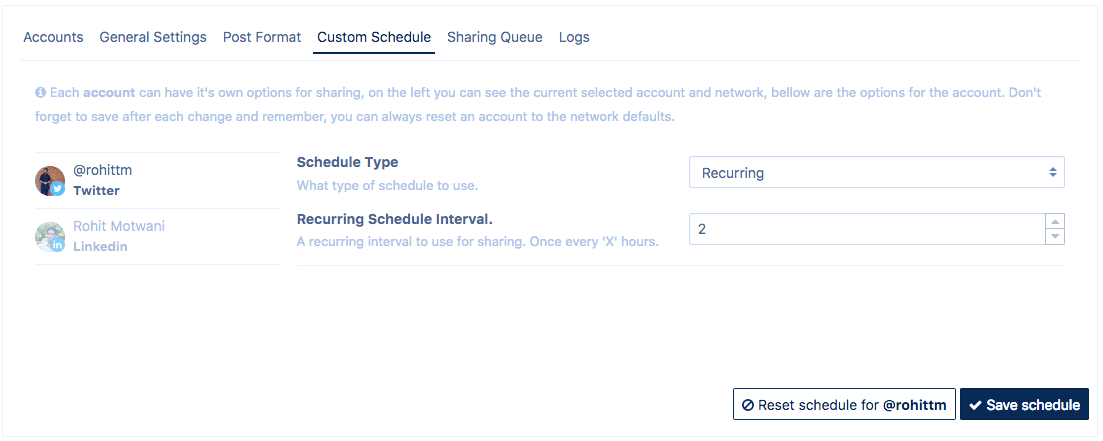This screenshot has width=1103, height=441.
Task: Click the checkmark icon on Save schedule
Action: [x=975, y=405]
